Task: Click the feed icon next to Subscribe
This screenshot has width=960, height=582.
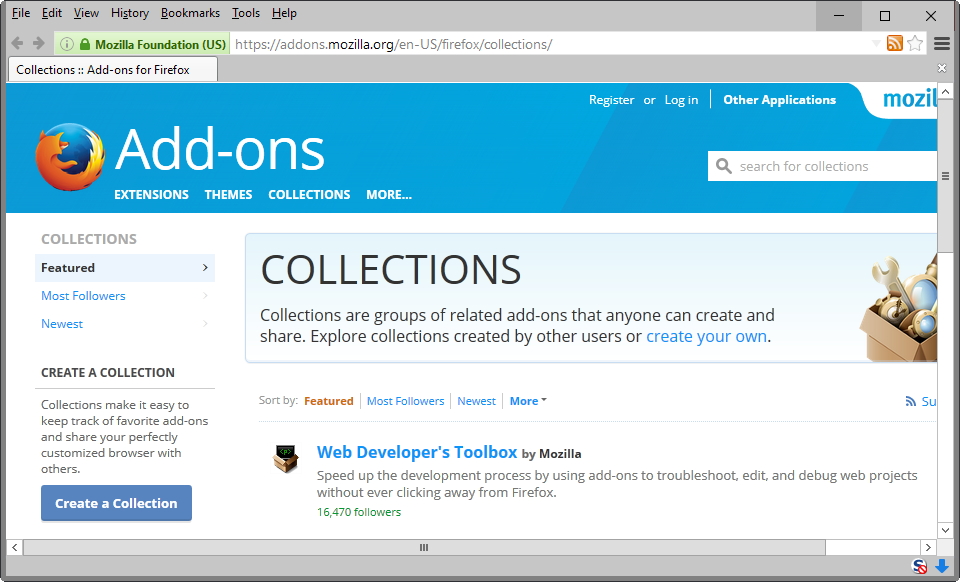Action: (x=910, y=401)
